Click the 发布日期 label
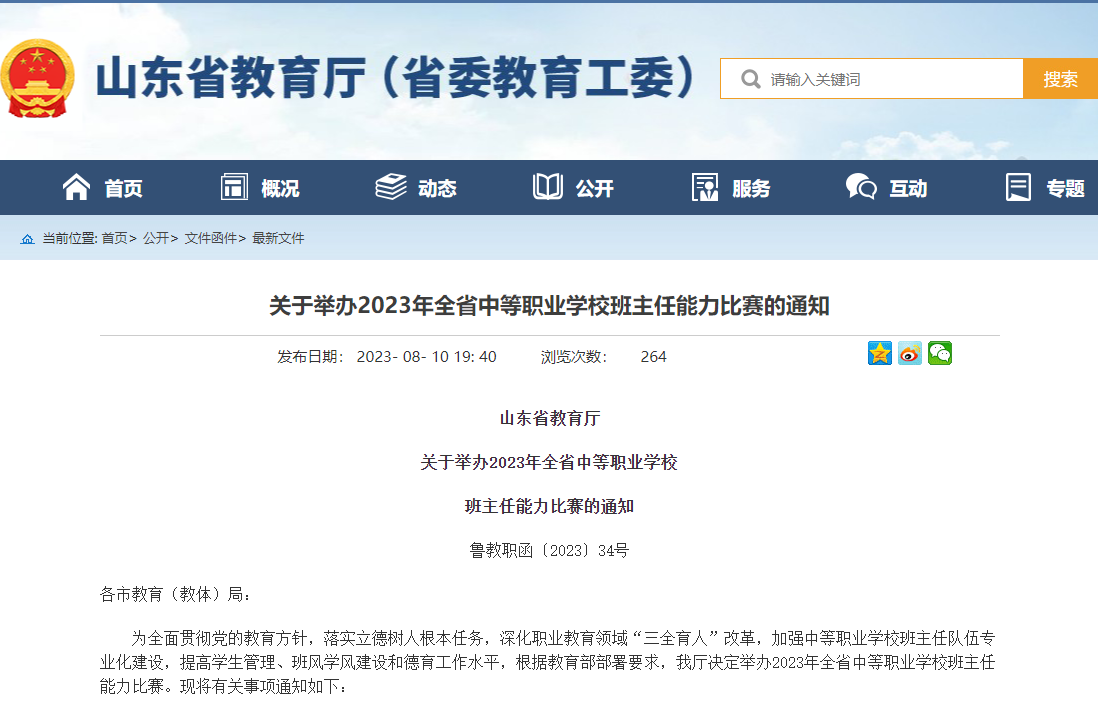Screen dimensions: 1098x711 click(x=310, y=357)
